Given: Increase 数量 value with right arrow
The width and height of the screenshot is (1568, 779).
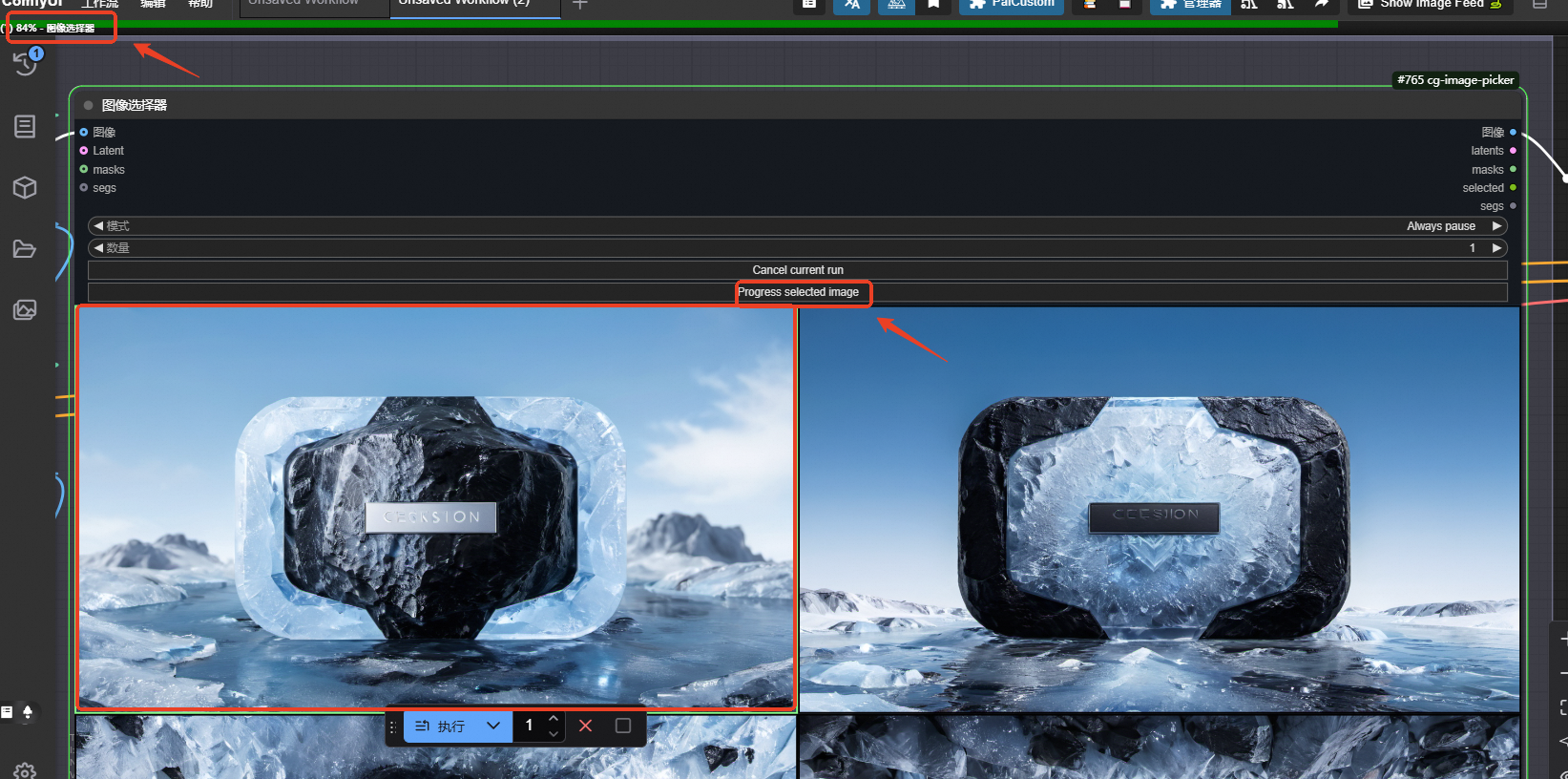Looking at the screenshot, I should coord(1496,248).
